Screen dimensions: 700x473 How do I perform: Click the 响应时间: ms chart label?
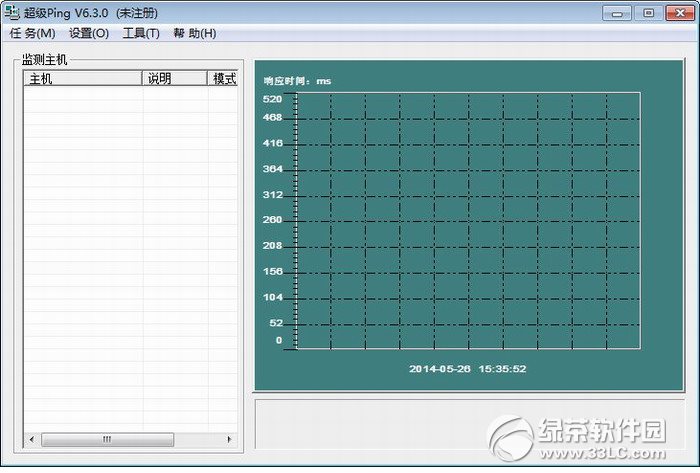click(297, 81)
